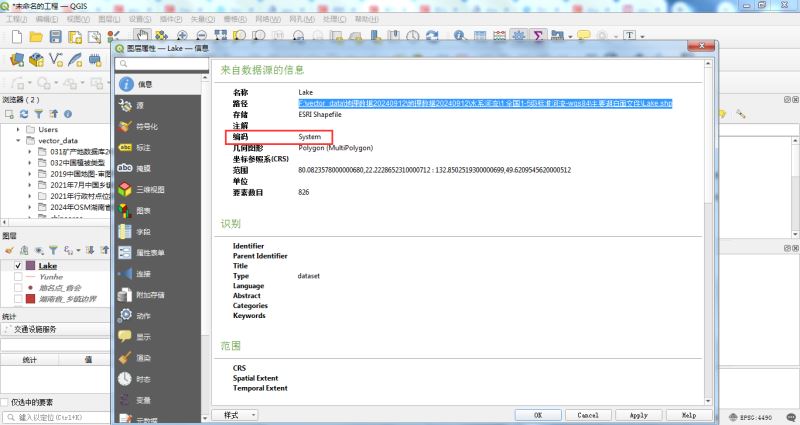This screenshot has width=800, height=425.
Task: Open the 图层 menu
Action: click(x=109, y=19)
